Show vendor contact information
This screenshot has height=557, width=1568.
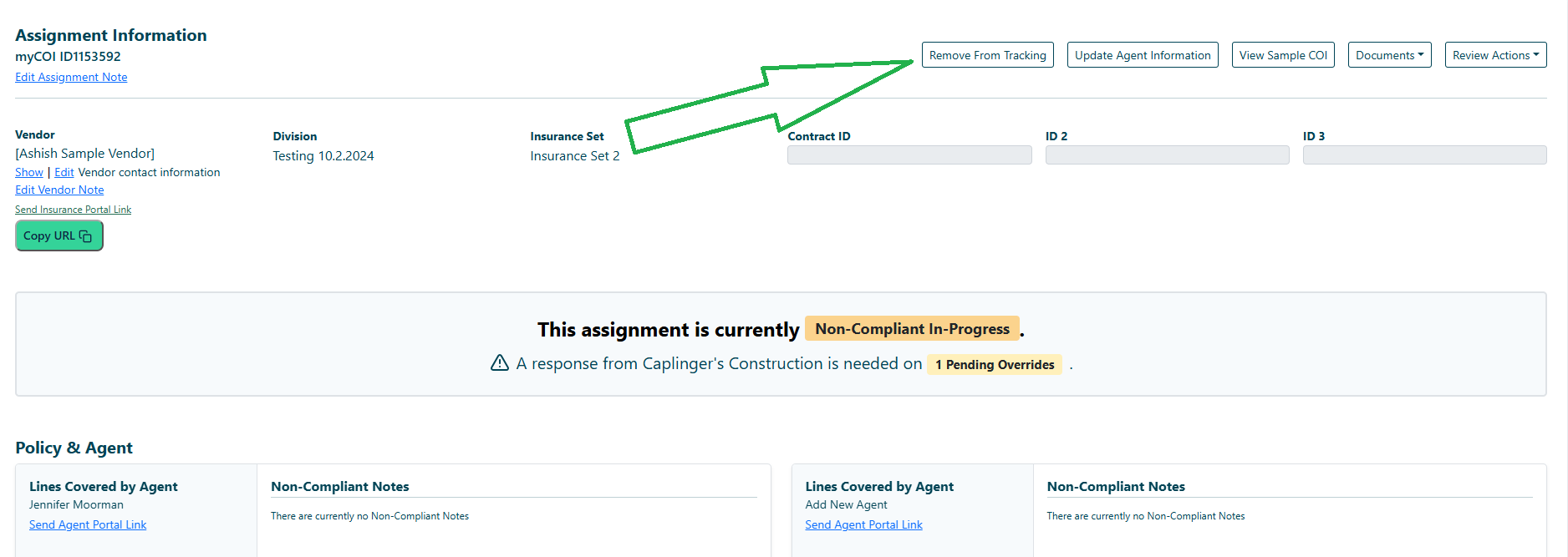(x=29, y=172)
